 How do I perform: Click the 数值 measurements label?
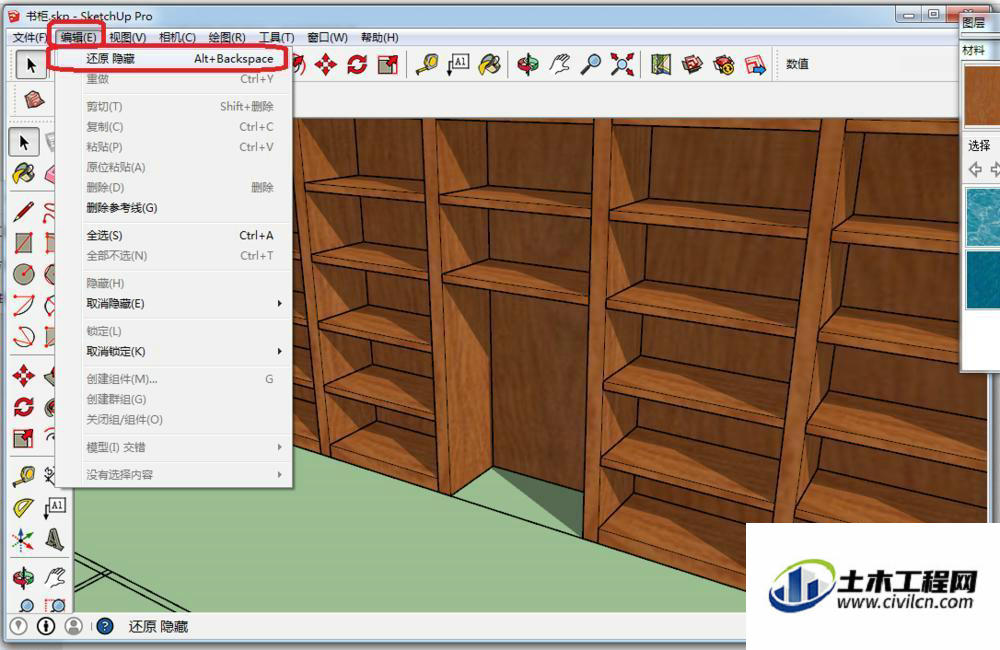coord(797,64)
